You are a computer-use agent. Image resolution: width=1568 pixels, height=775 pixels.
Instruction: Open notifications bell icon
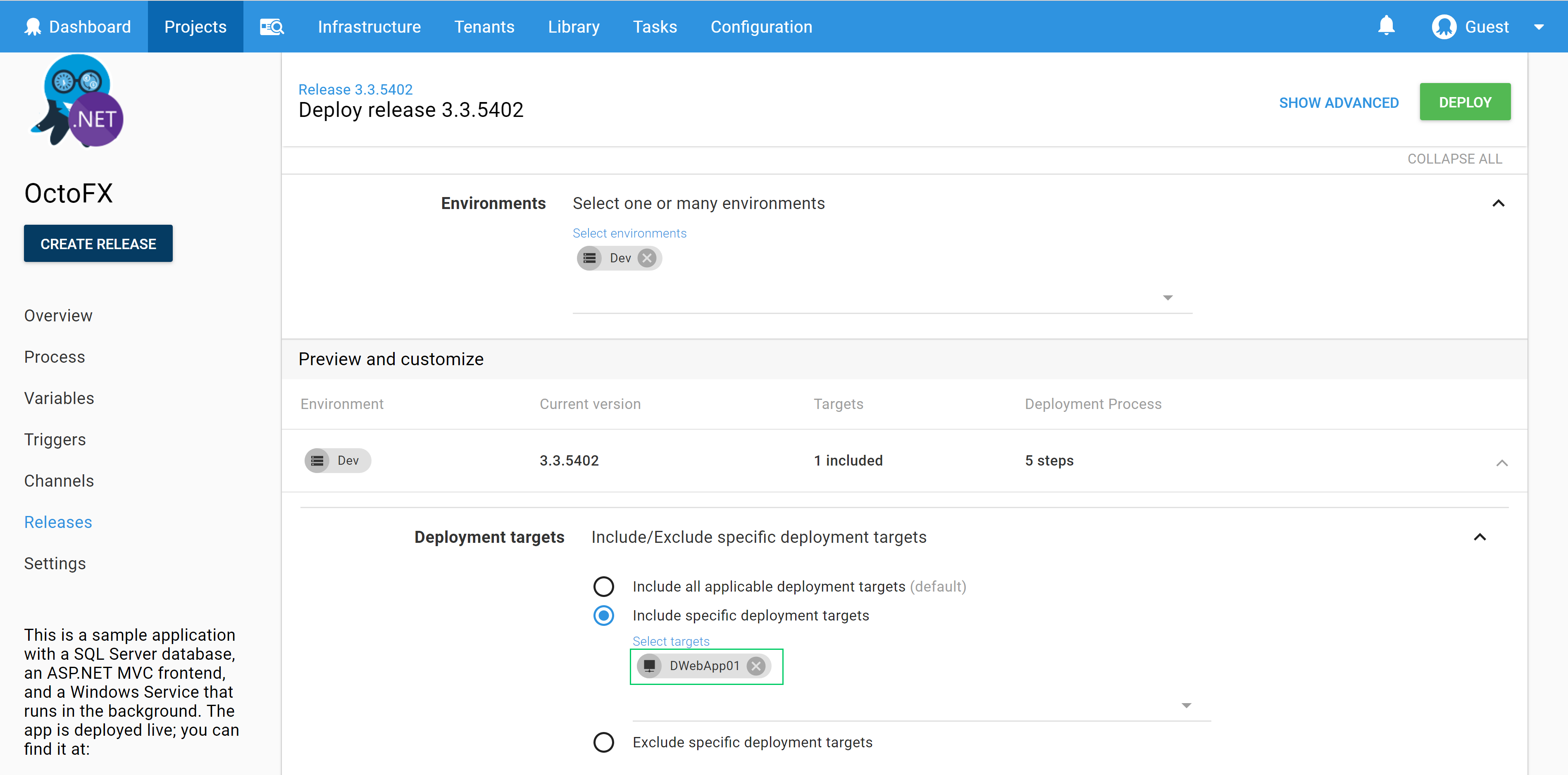[1387, 26]
